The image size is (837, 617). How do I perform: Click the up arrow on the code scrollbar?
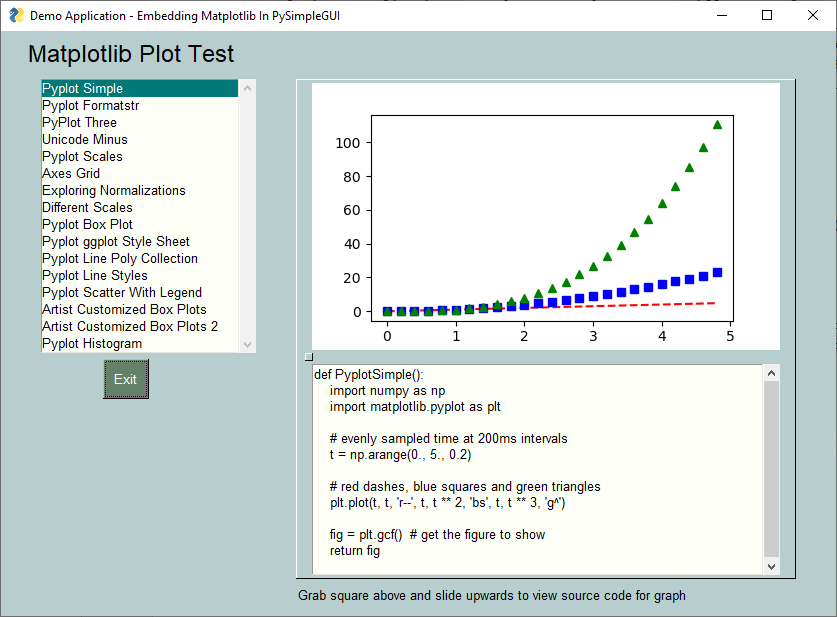771,371
